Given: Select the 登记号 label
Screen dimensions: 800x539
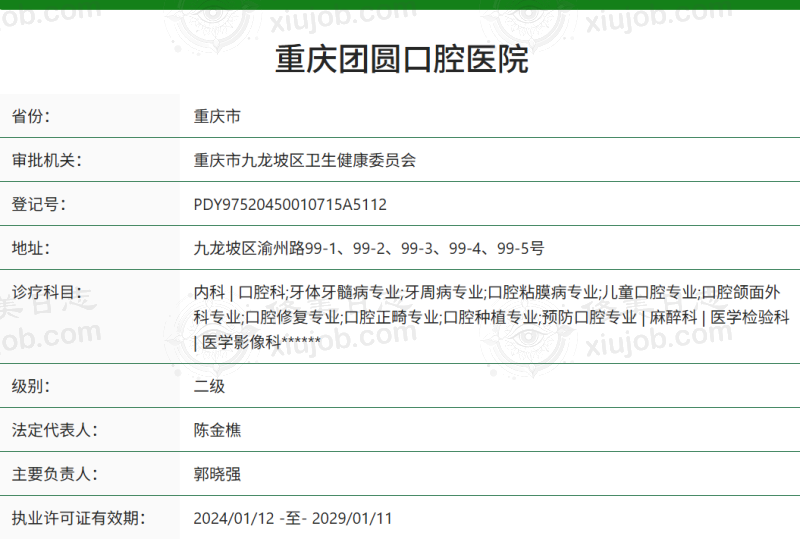Looking at the screenshot, I should click(38, 204).
